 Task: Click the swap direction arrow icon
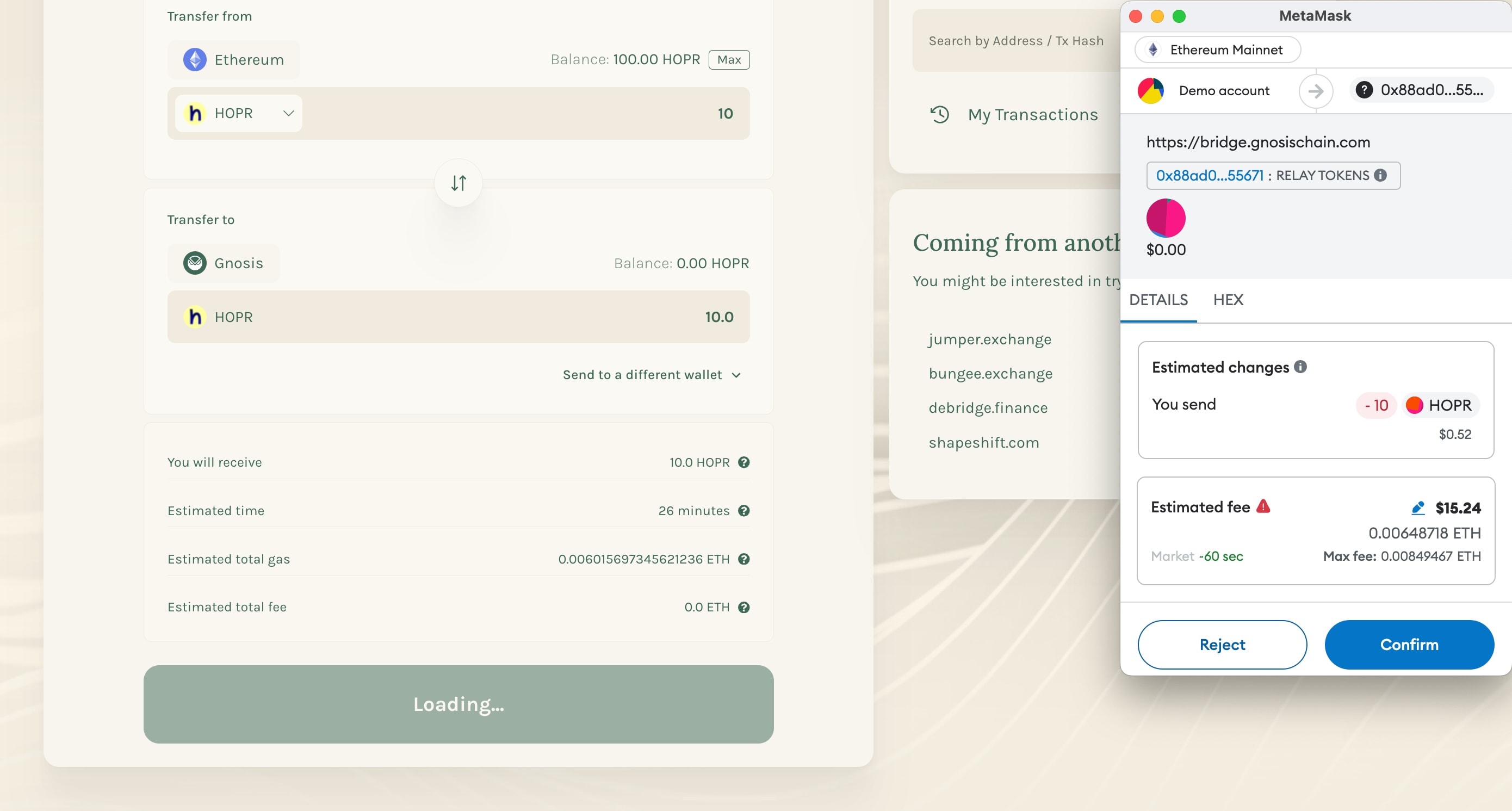click(458, 183)
